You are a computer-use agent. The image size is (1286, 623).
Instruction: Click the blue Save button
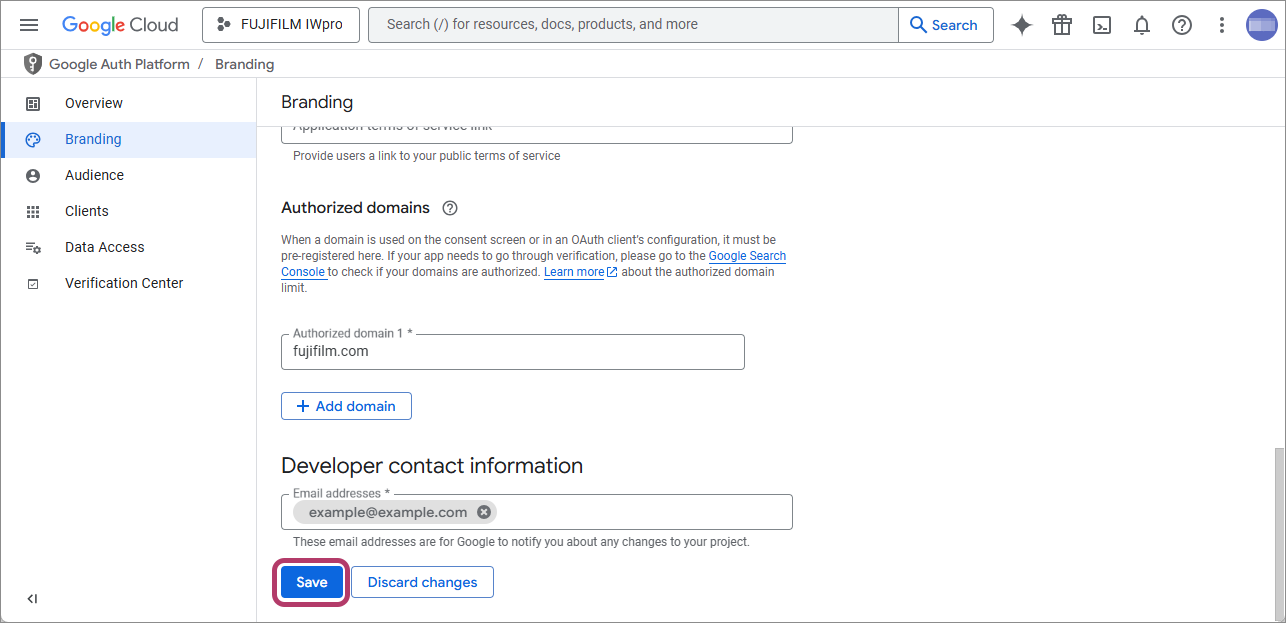[x=311, y=582]
